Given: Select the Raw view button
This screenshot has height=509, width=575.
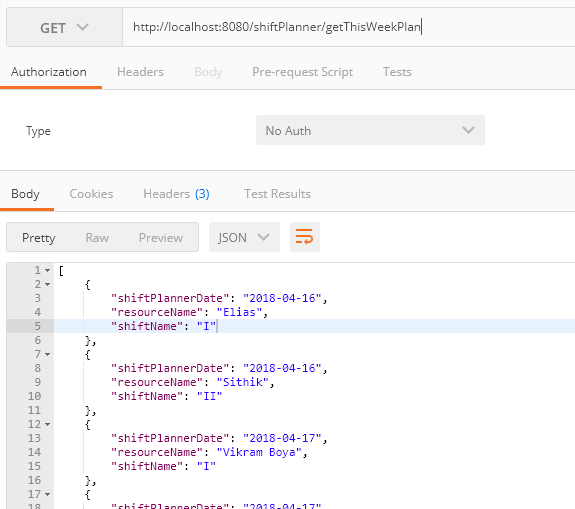Looking at the screenshot, I should (x=97, y=238).
